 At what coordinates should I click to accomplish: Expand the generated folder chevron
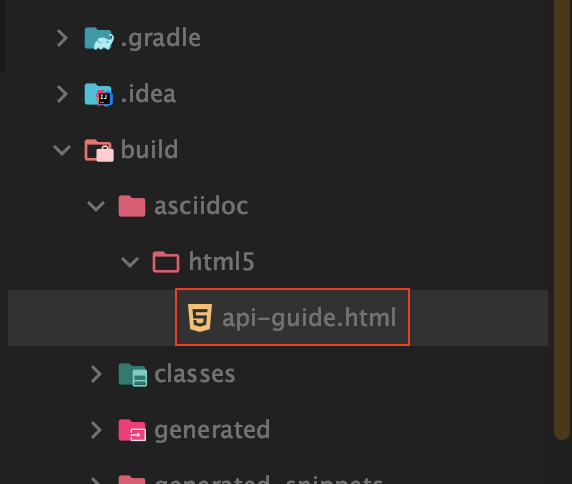point(96,430)
